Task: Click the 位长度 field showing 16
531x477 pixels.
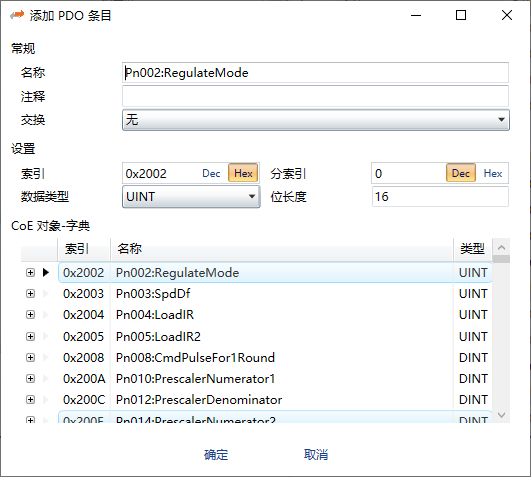Action: coord(440,196)
